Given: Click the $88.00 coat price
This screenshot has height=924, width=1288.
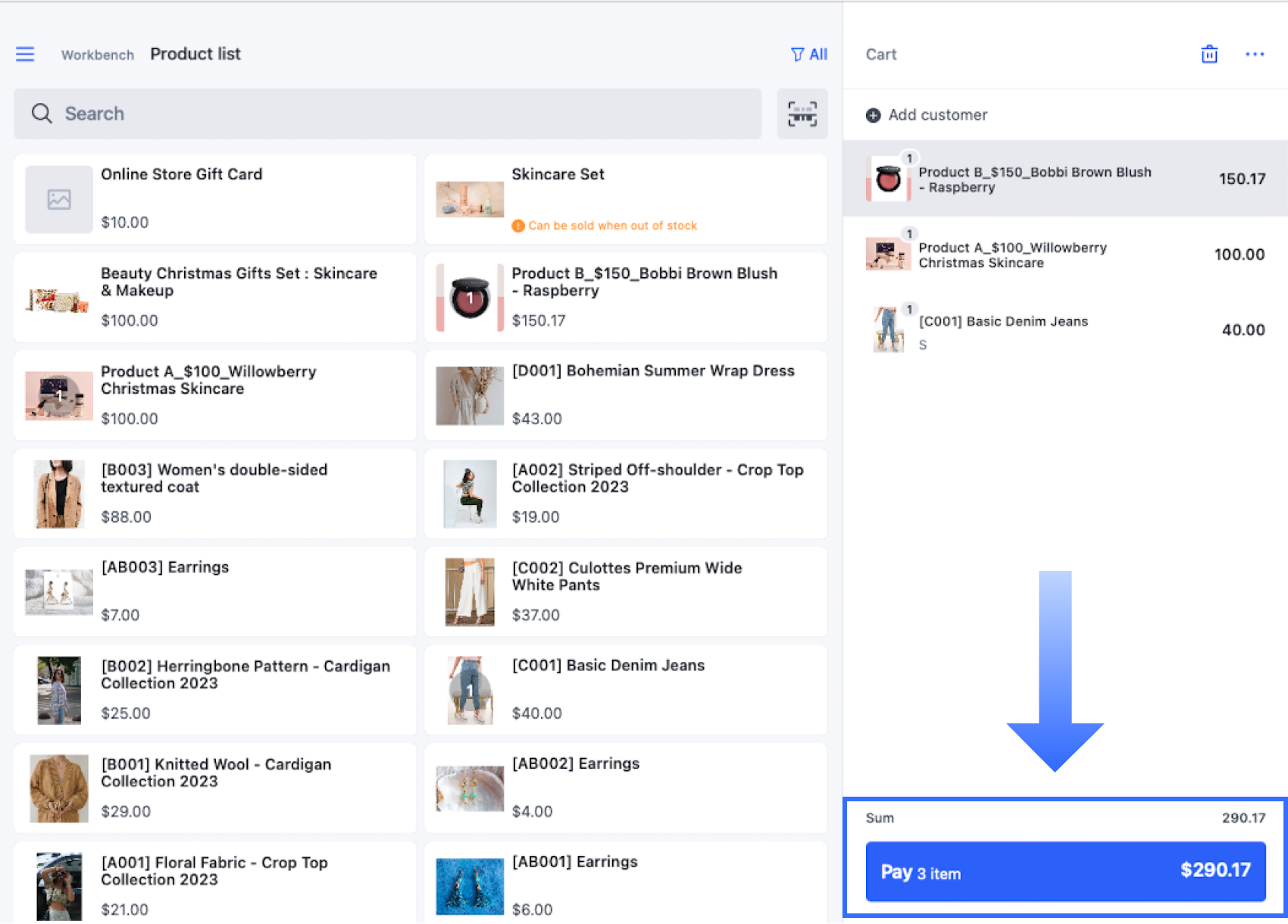Looking at the screenshot, I should (126, 517).
